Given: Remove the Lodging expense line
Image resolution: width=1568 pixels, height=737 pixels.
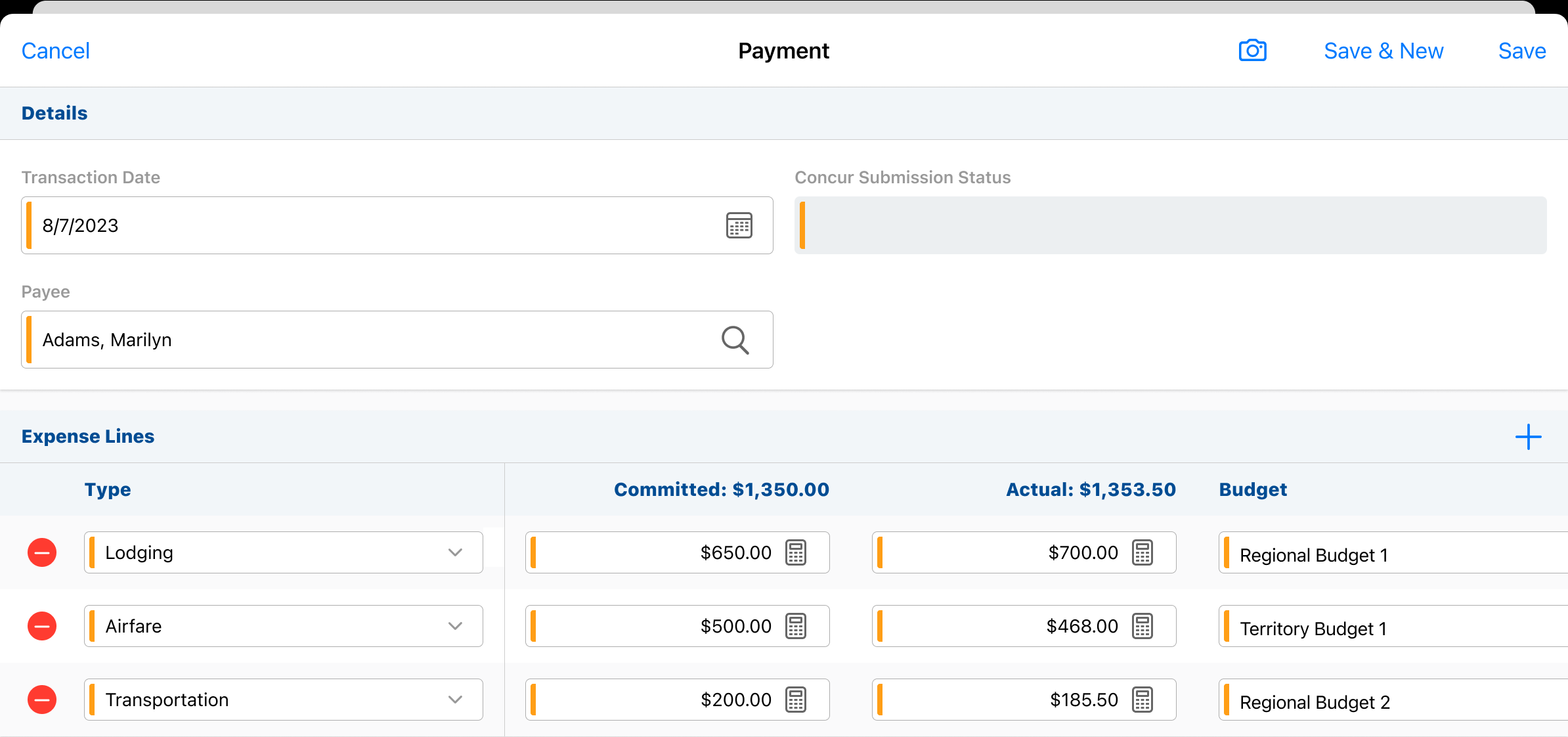Looking at the screenshot, I should (x=42, y=552).
